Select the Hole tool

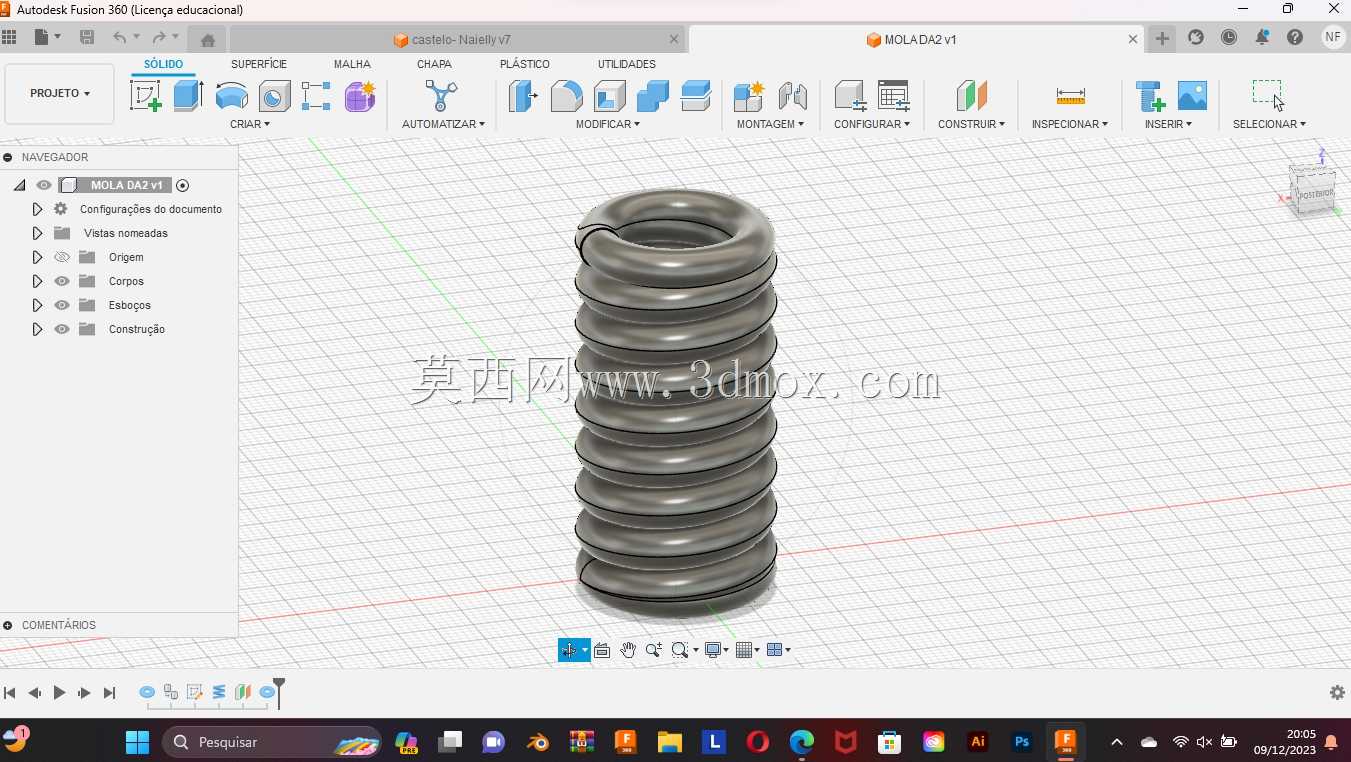(275, 96)
